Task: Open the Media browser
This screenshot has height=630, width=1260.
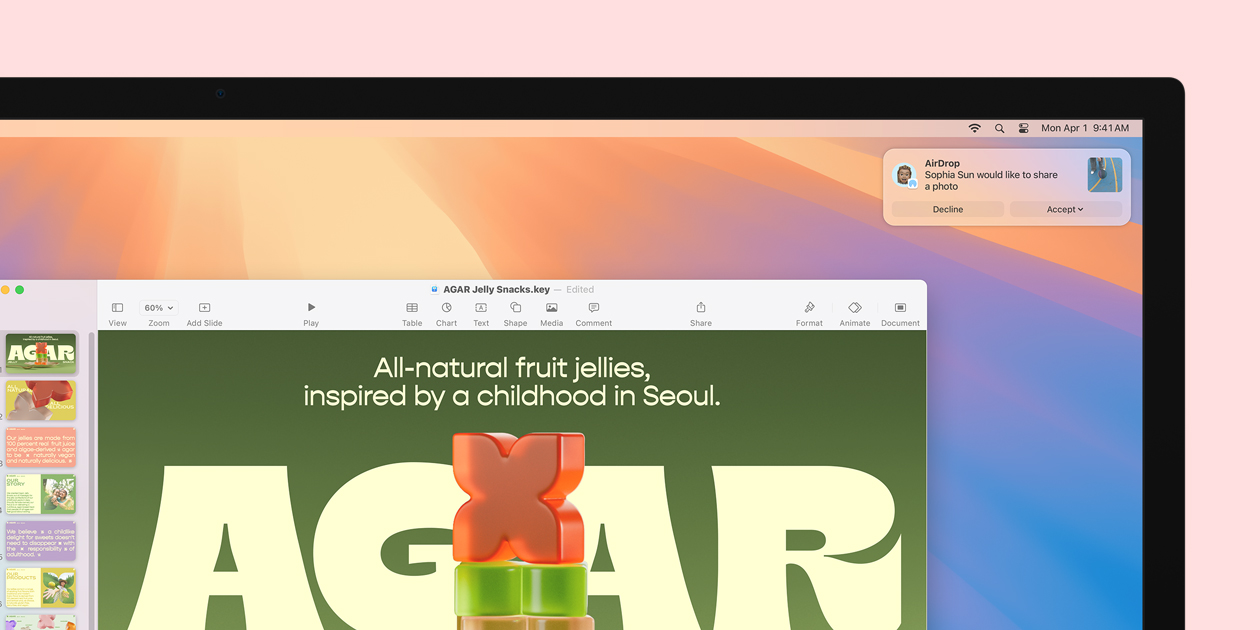Action: click(x=551, y=312)
